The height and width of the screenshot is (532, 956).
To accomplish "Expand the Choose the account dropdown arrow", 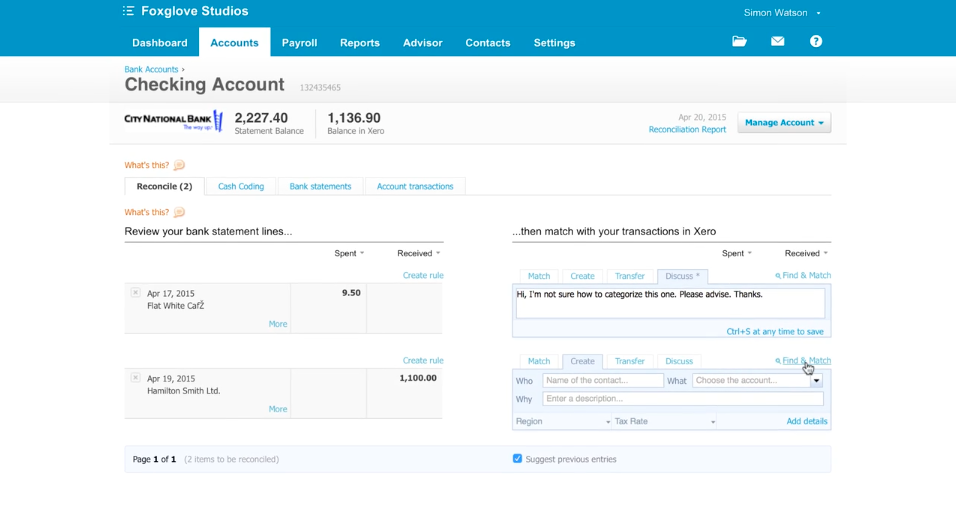I will point(816,380).
